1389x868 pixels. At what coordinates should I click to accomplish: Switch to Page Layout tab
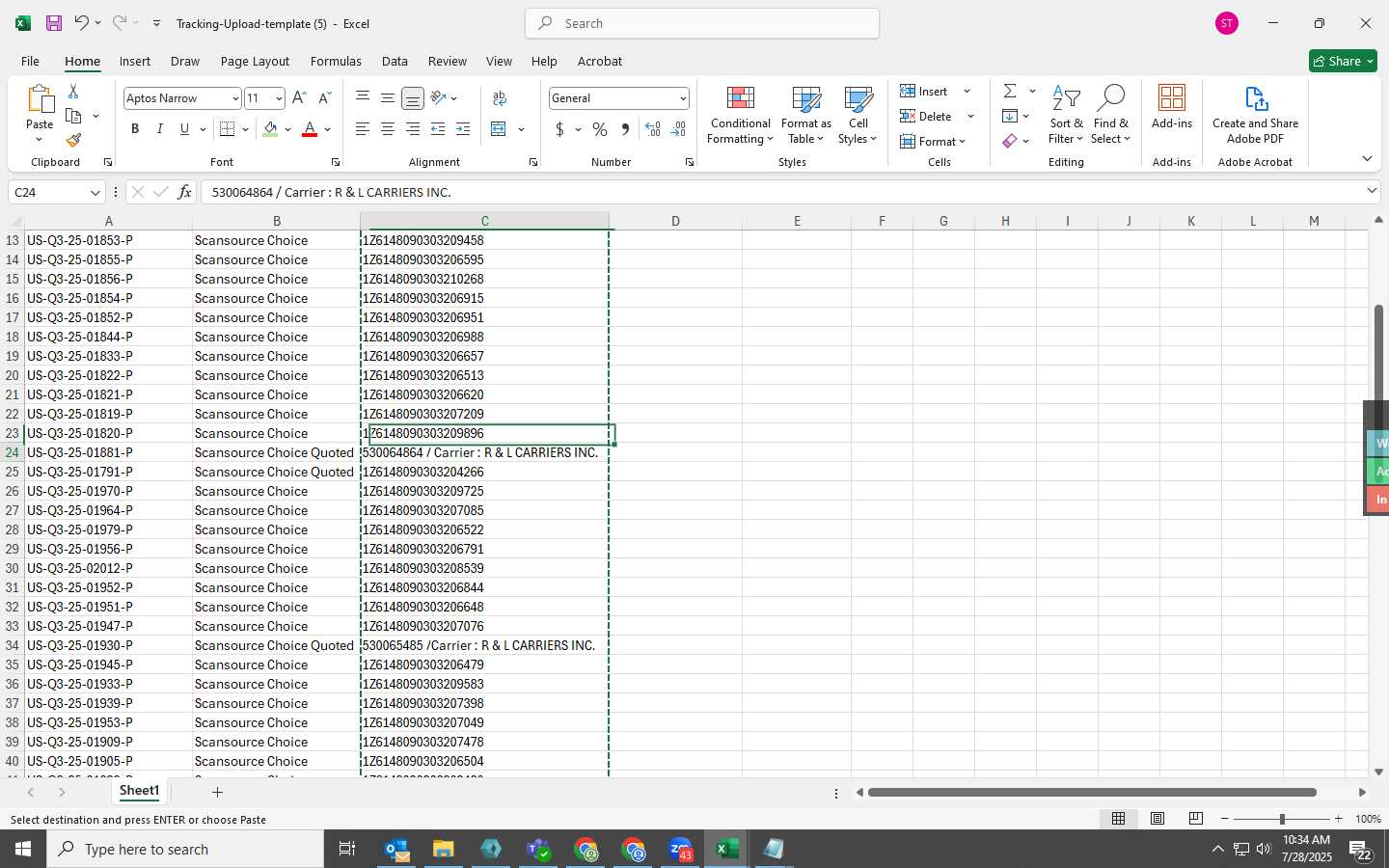[x=255, y=61]
